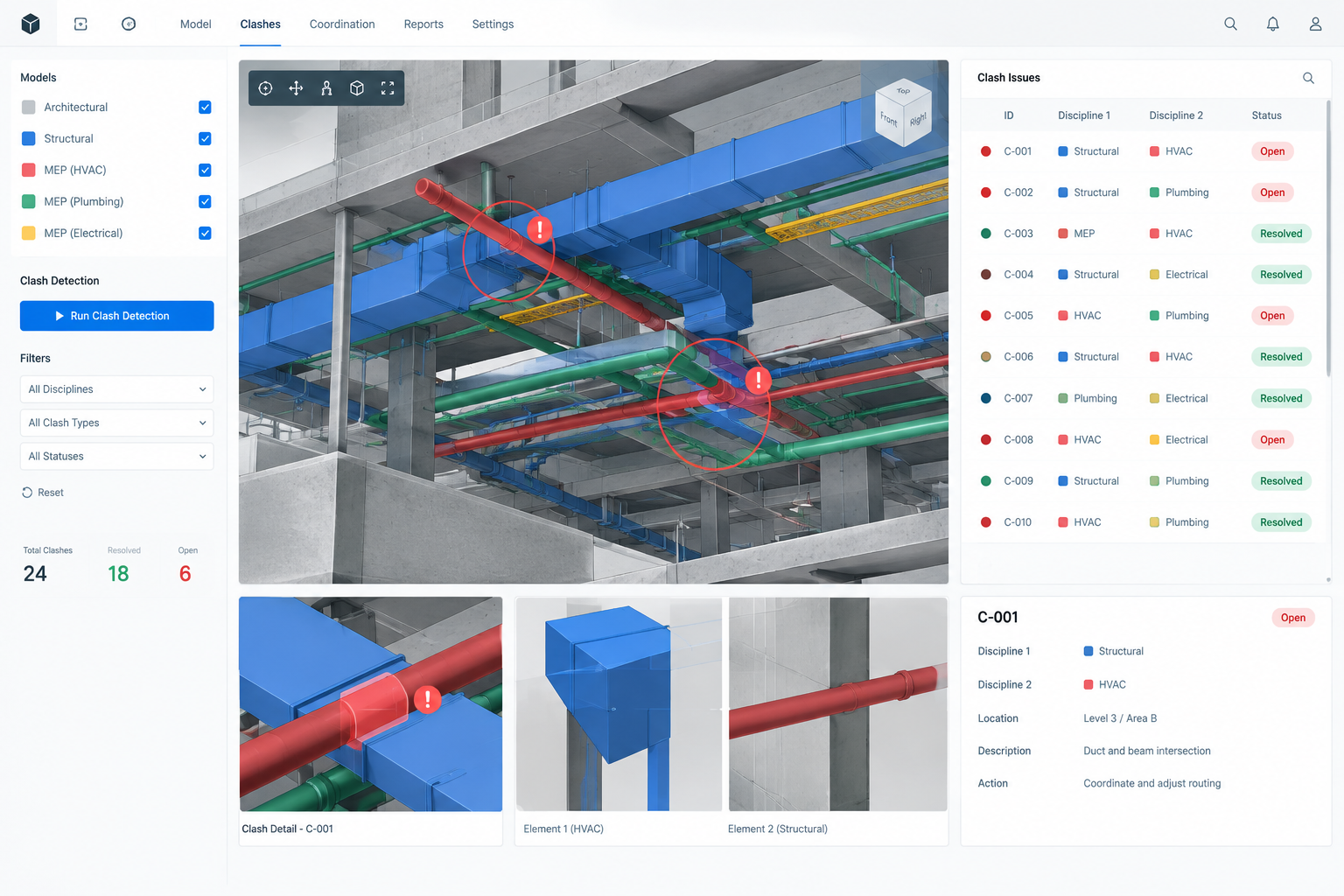The width and height of the screenshot is (1344, 896).
Task: Click the upper clash warning marker in viewer
Action: click(540, 229)
